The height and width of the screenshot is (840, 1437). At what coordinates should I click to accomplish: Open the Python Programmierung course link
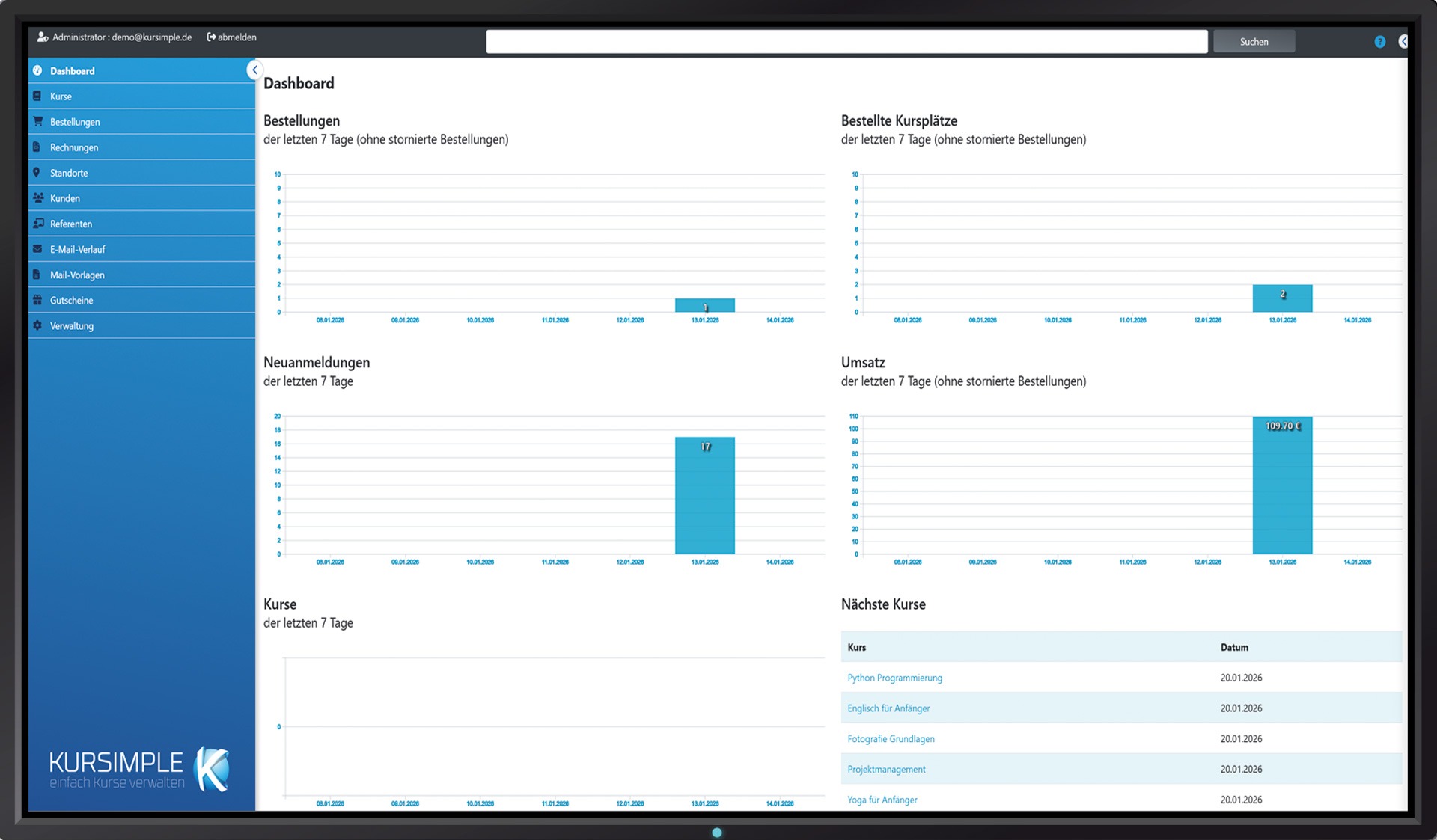pyautogui.click(x=894, y=678)
